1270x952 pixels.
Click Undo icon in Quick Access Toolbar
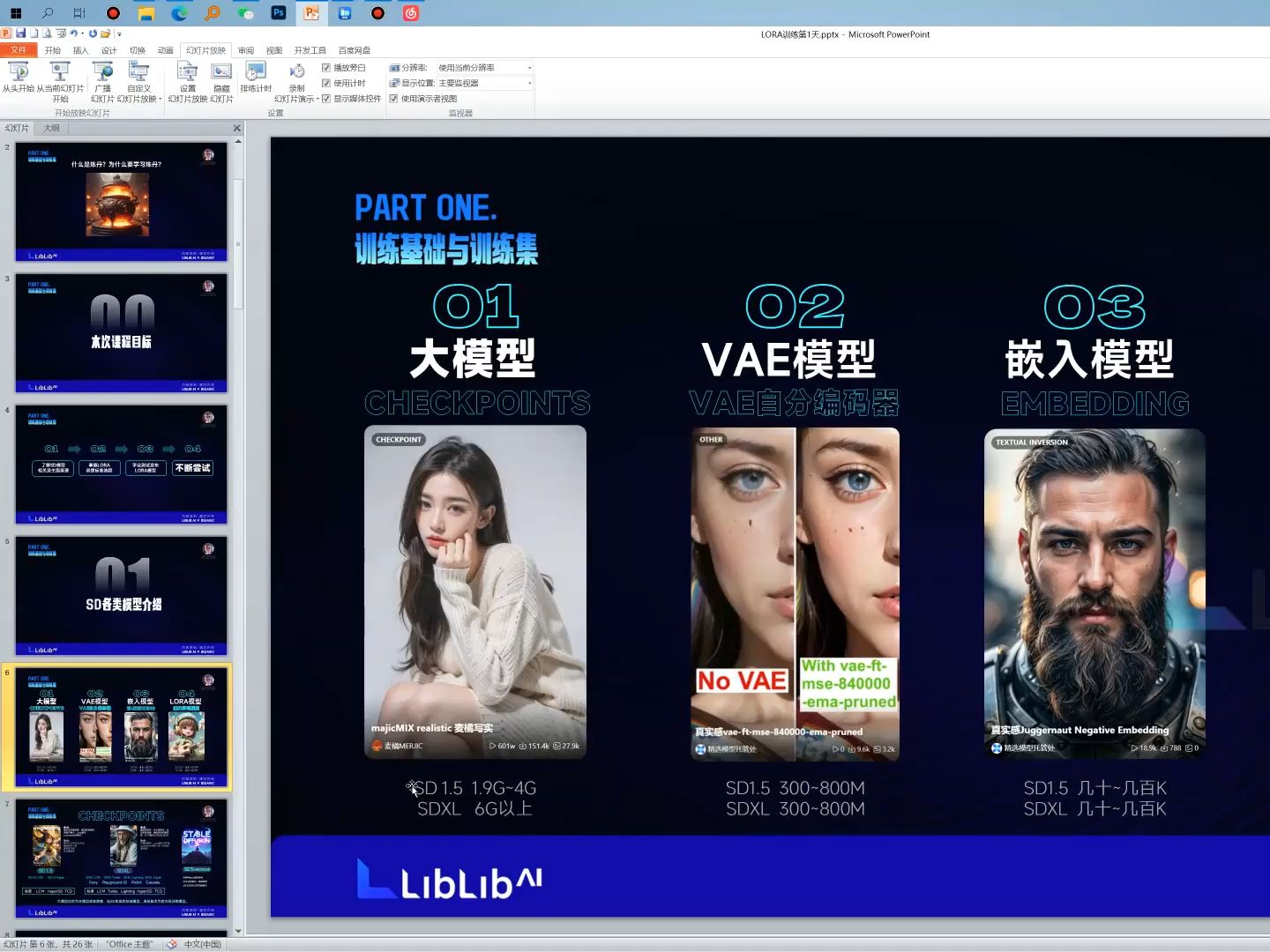coord(74,33)
